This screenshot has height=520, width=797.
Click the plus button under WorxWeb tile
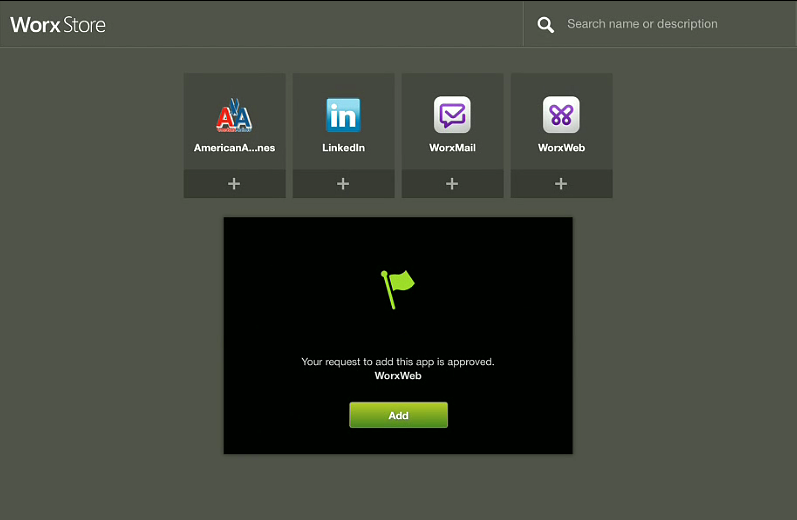click(561, 184)
